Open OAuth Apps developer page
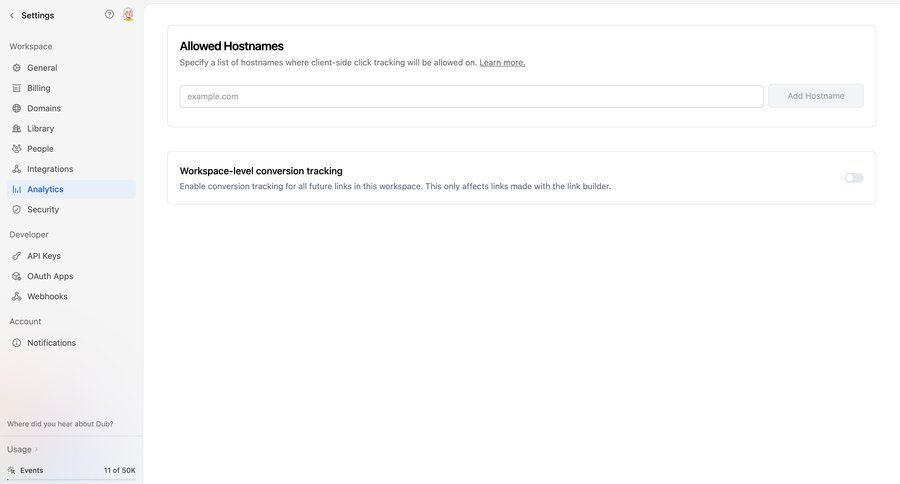 point(71,276)
